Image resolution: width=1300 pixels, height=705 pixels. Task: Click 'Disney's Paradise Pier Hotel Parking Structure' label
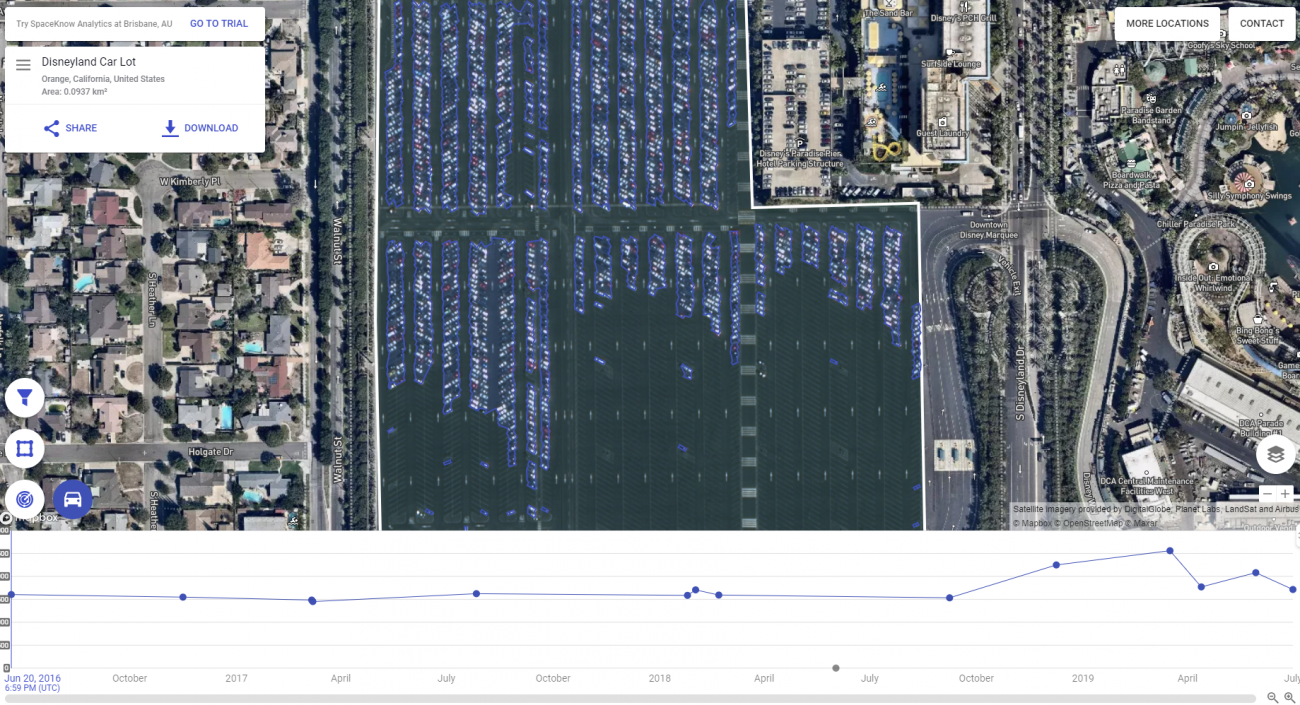point(800,158)
